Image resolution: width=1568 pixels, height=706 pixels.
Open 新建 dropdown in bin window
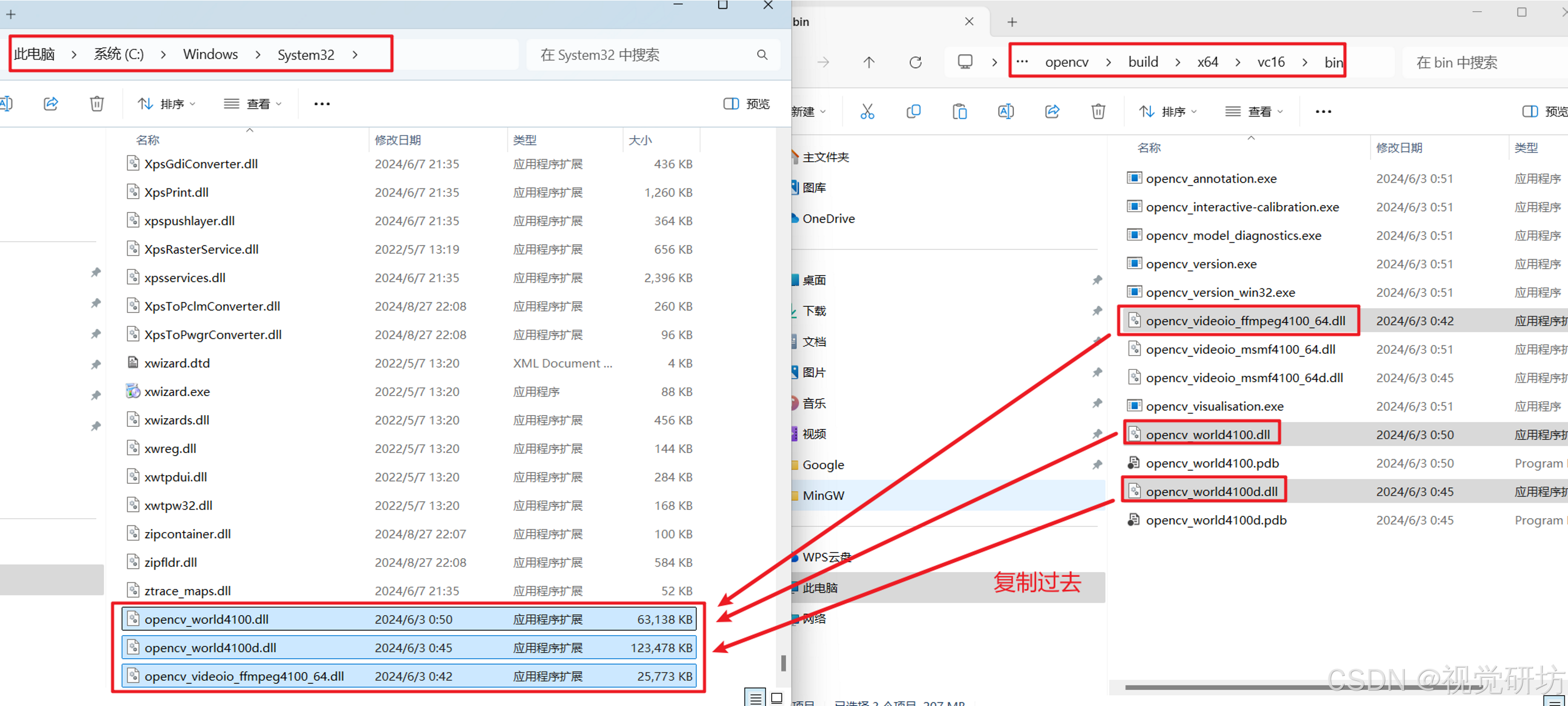click(809, 111)
